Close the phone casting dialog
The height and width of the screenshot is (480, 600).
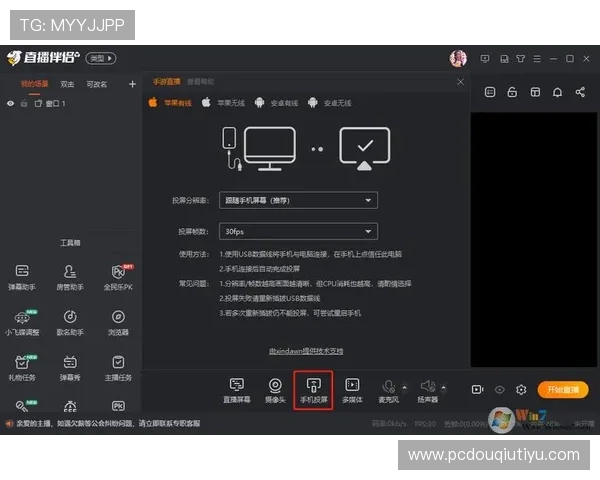460,82
